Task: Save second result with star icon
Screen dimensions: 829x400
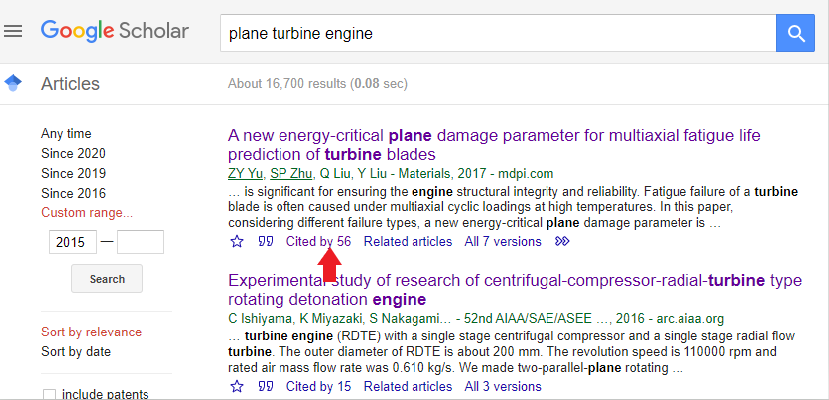Action: pos(237,386)
